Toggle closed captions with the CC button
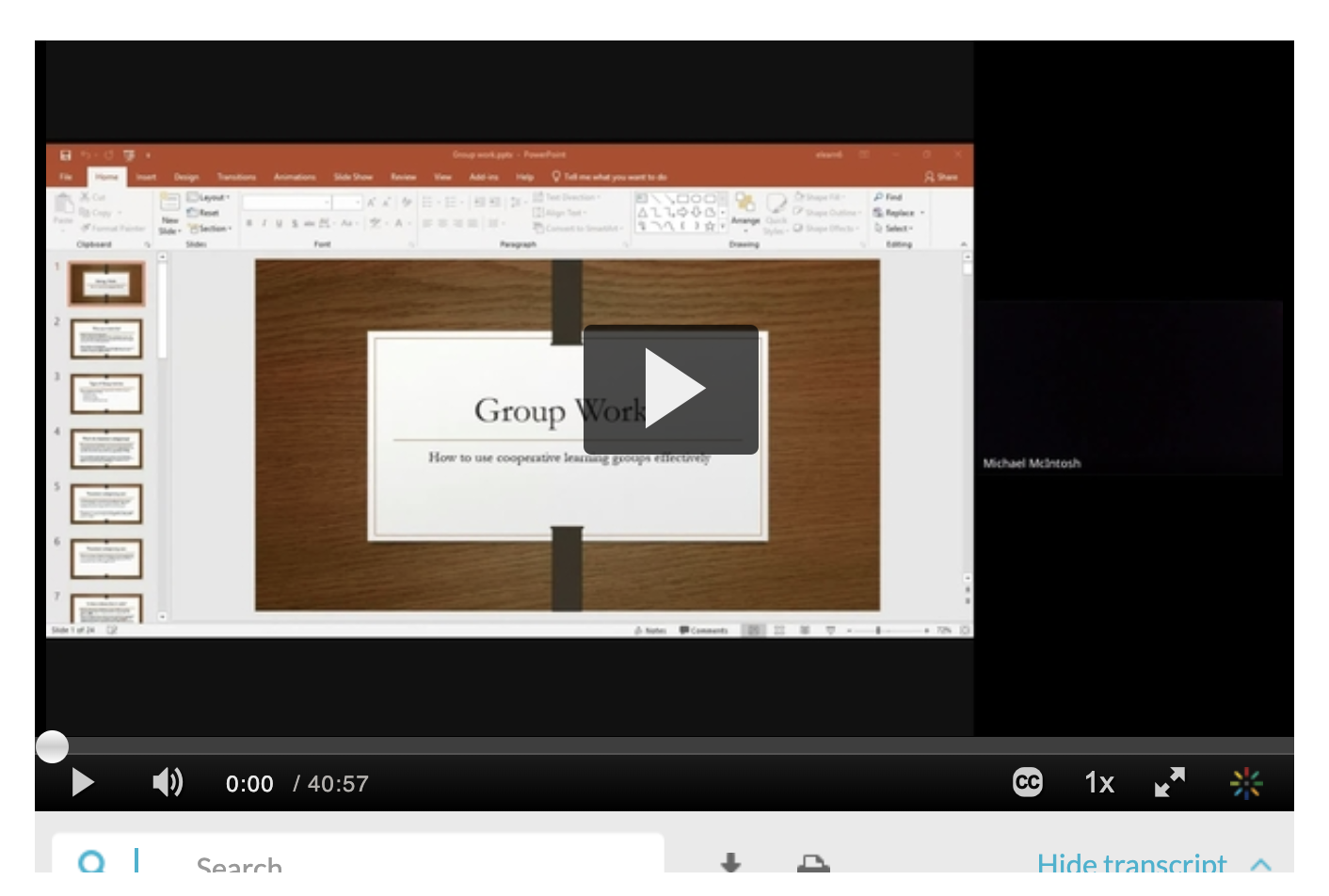Screen dimensions: 1329x896 pyautogui.click(x=1028, y=782)
